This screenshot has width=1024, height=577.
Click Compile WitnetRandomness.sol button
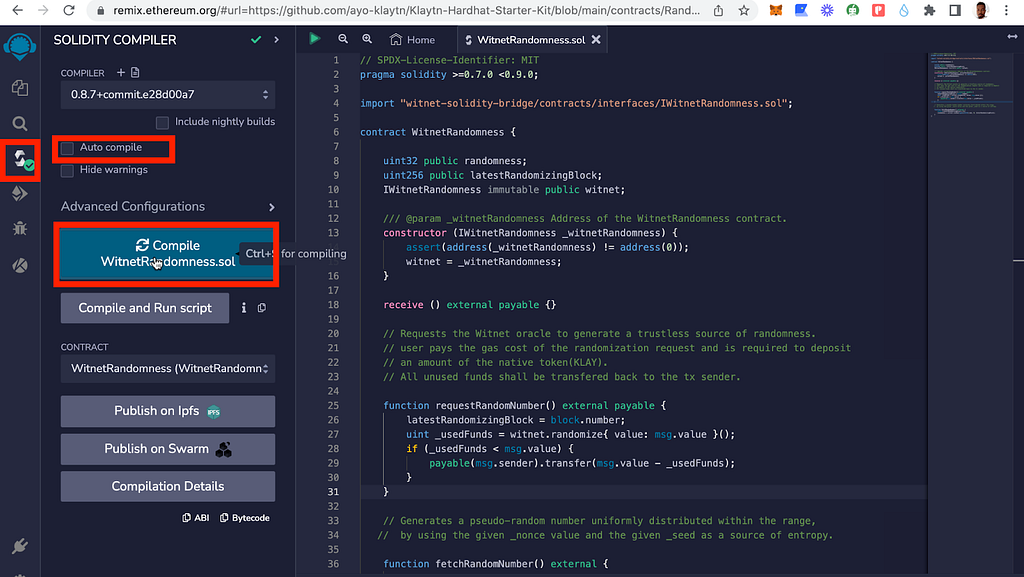click(167, 254)
